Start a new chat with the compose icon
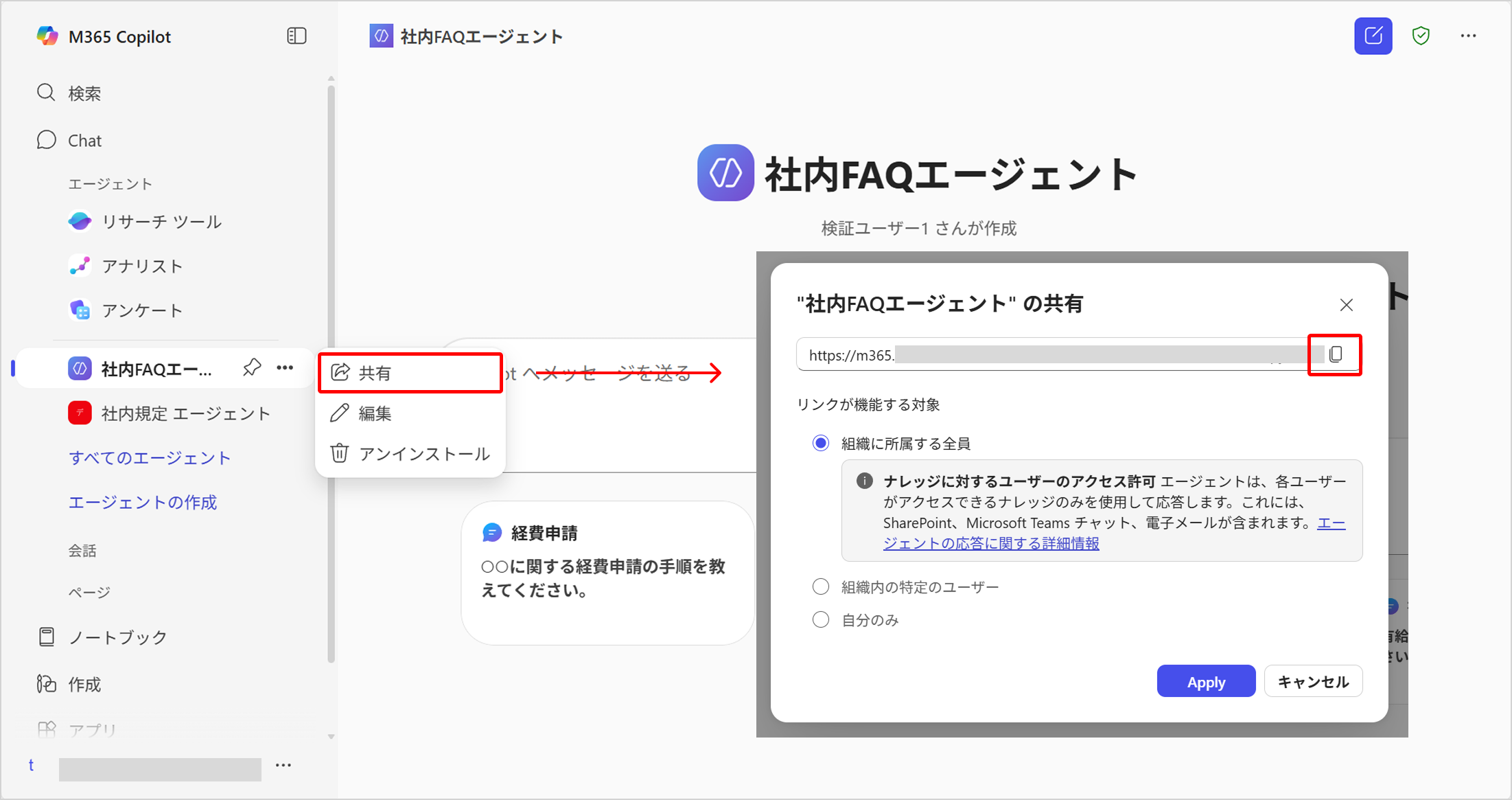The height and width of the screenshot is (800, 1512). 1373,36
